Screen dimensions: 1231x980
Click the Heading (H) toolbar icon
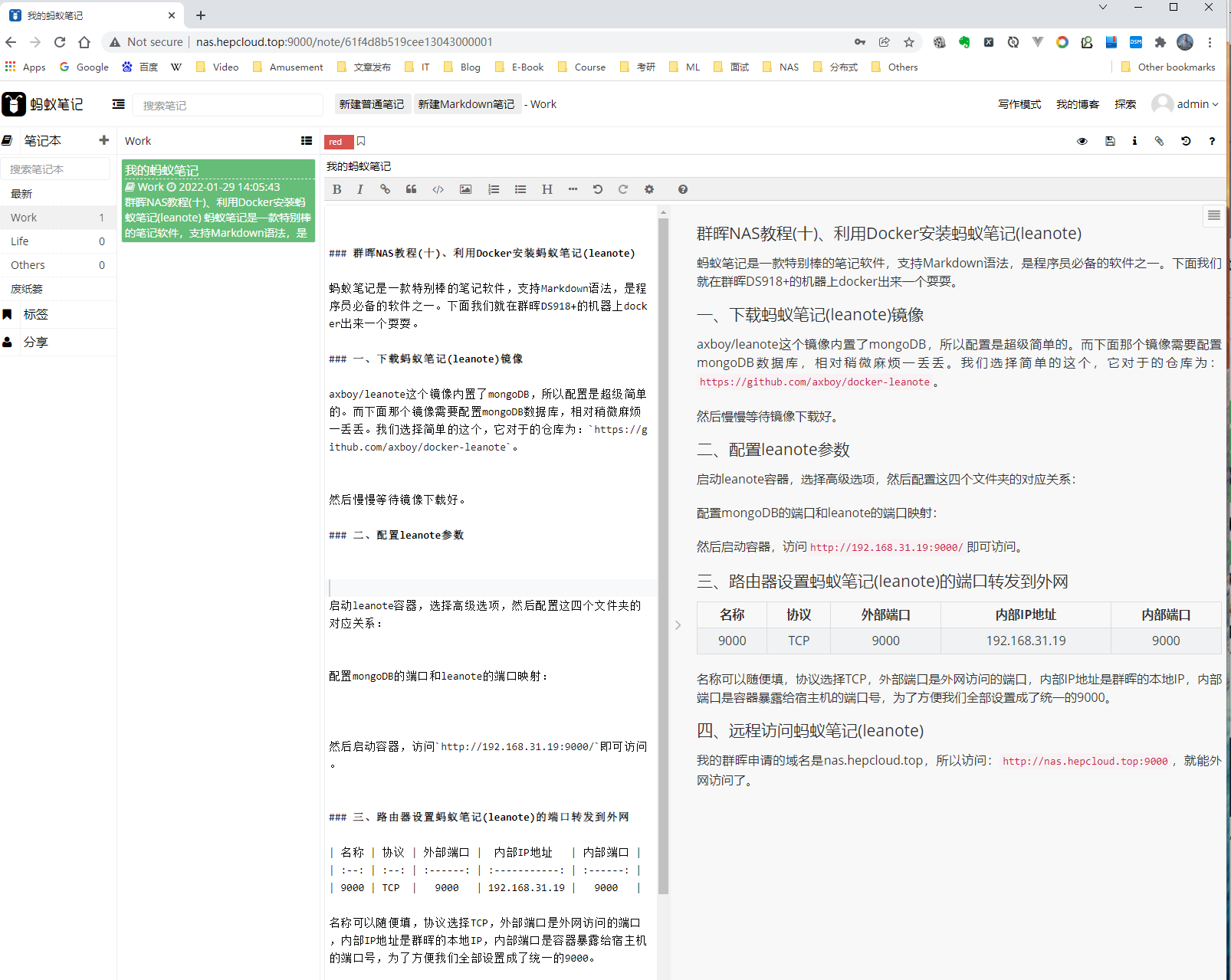(x=547, y=189)
